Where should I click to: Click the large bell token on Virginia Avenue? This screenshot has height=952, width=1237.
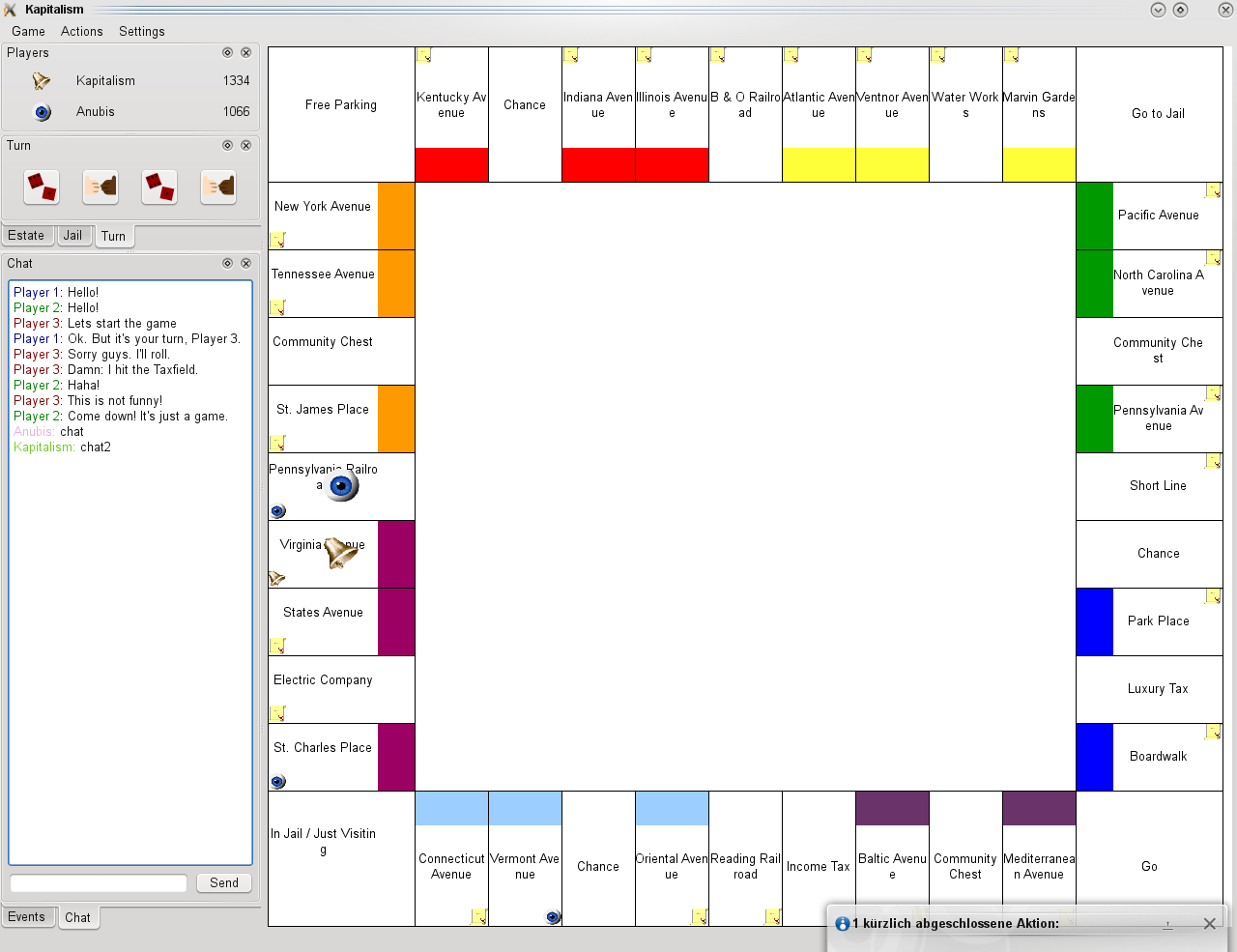(x=340, y=553)
